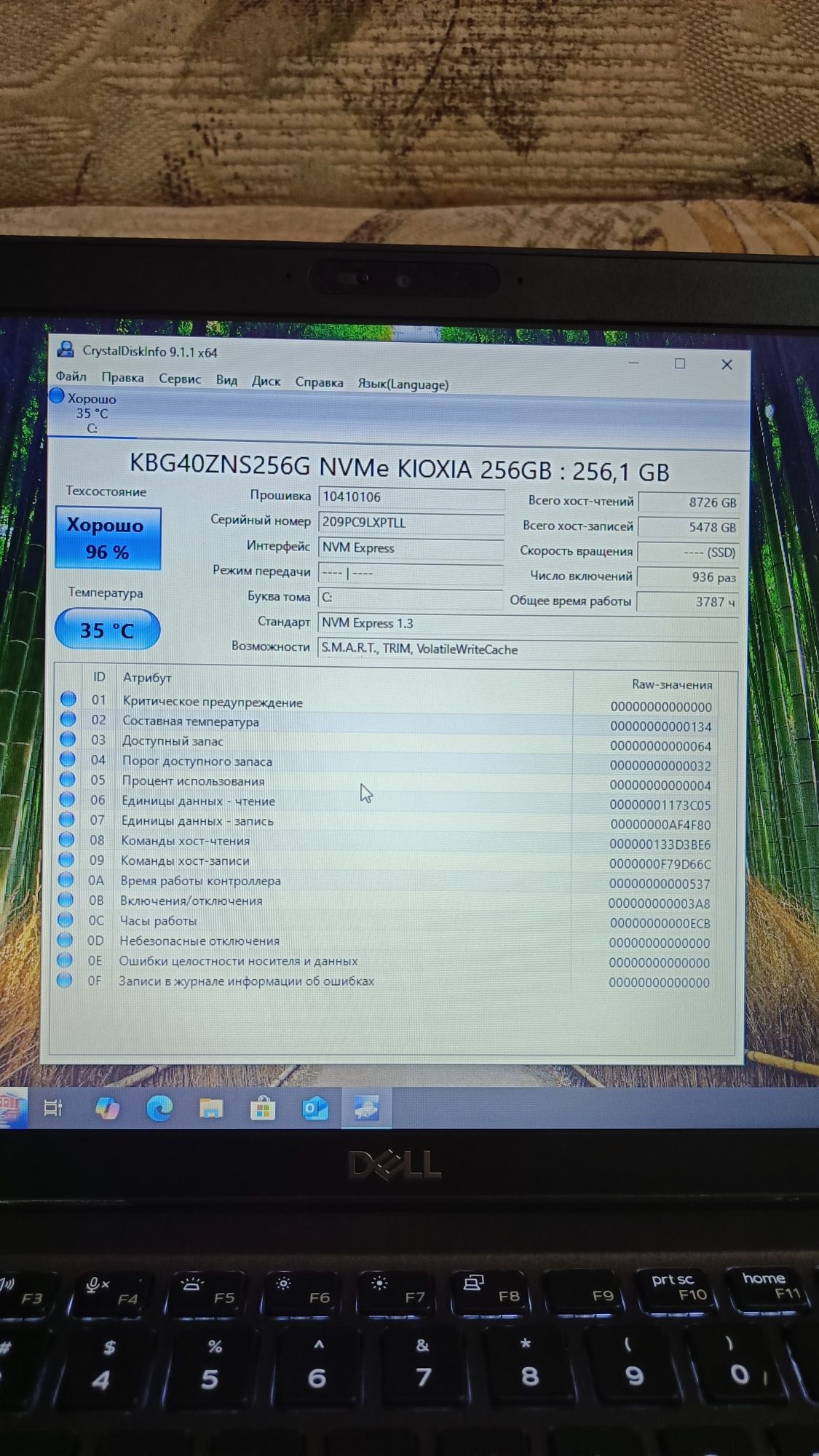The height and width of the screenshot is (1456, 819).
Task: Open the Справка menu
Action: [x=319, y=382]
